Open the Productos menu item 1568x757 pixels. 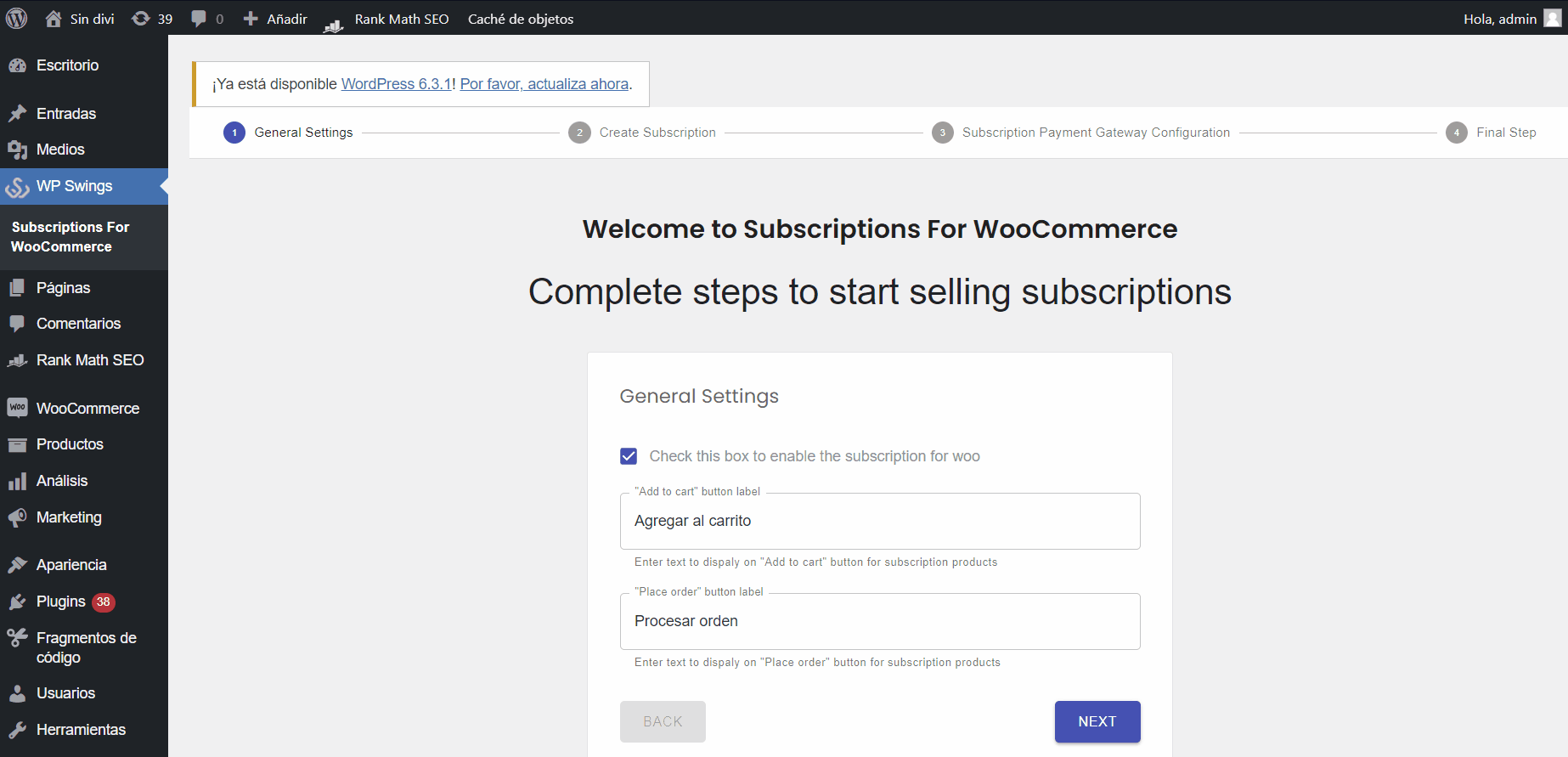[x=70, y=444]
